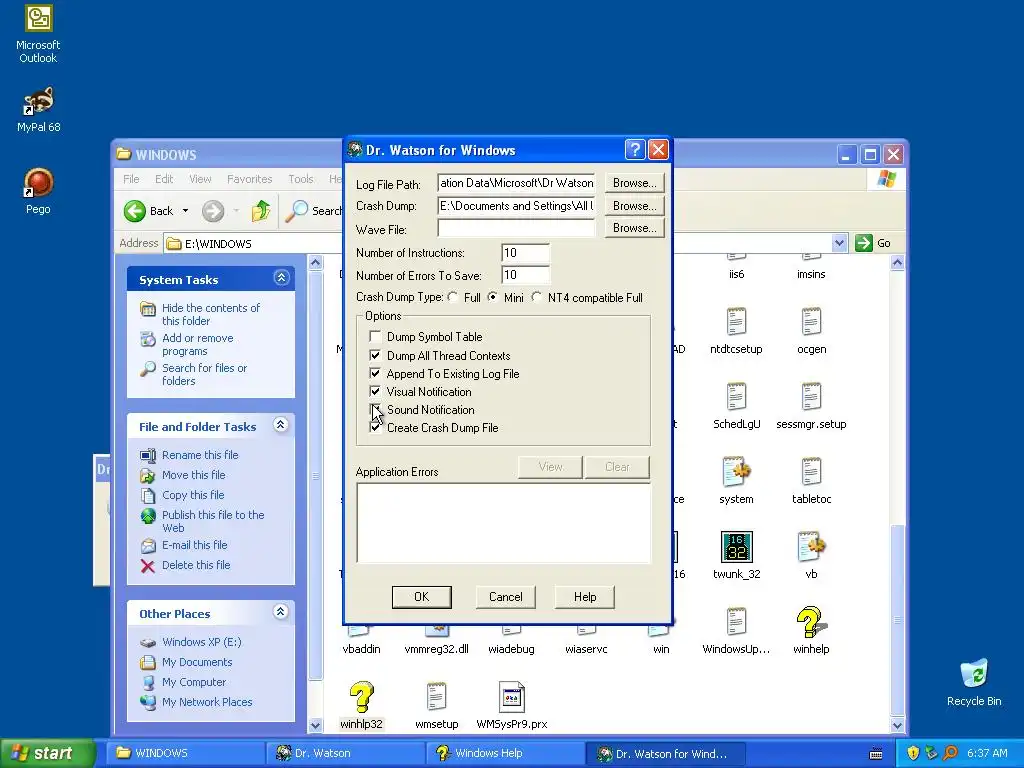The image size is (1024, 768).
Task: Switch to Windows Help taskbar item
Action: pyautogui.click(x=505, y=753)
